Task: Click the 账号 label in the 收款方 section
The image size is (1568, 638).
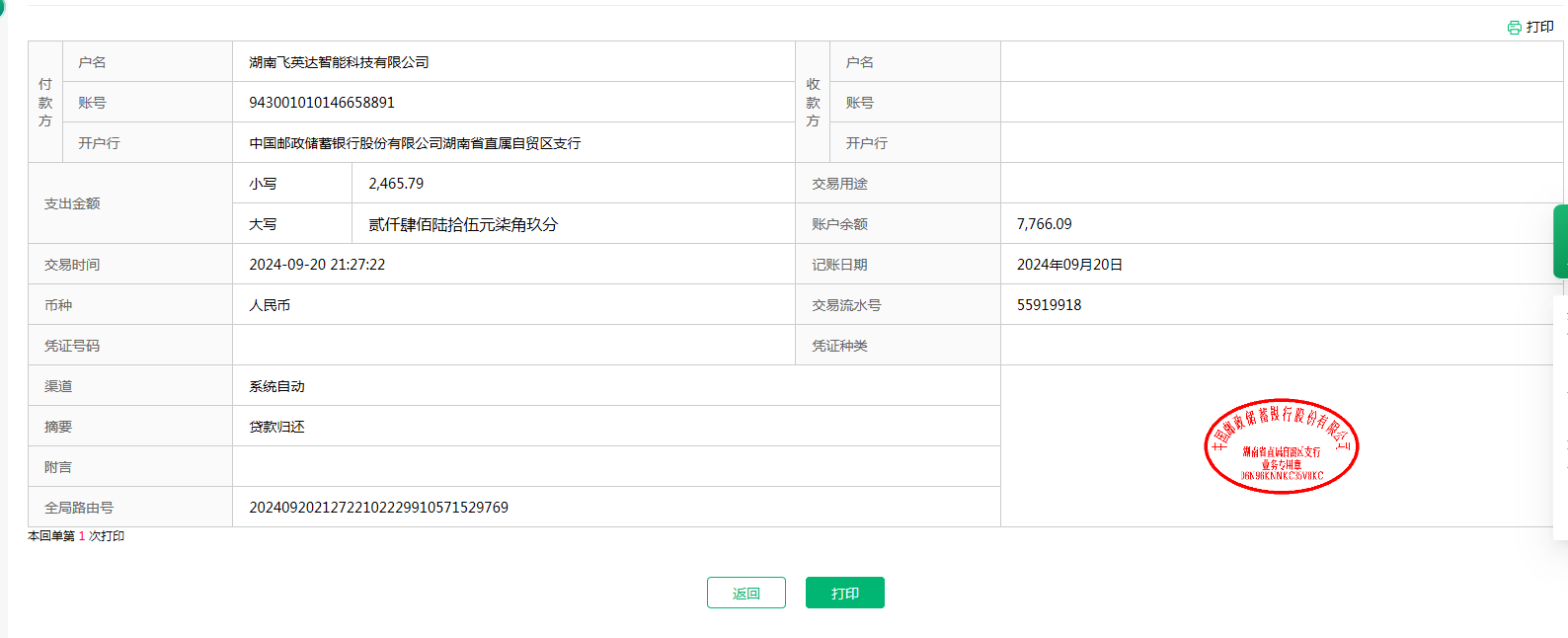Action: tap(859, 103)
